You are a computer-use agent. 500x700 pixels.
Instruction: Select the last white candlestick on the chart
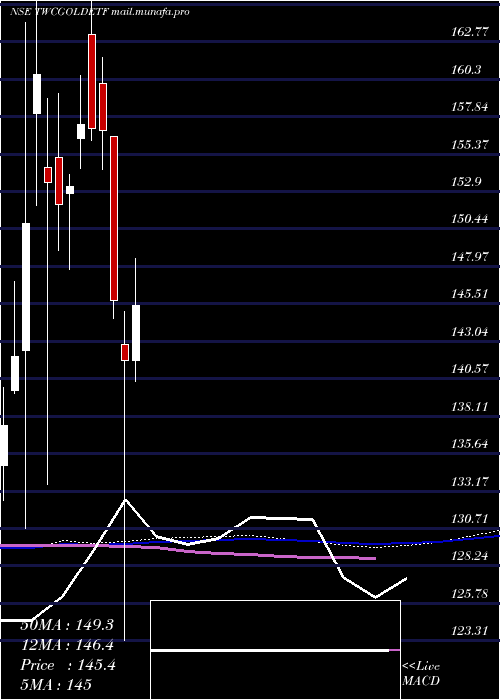click(136, 333)
